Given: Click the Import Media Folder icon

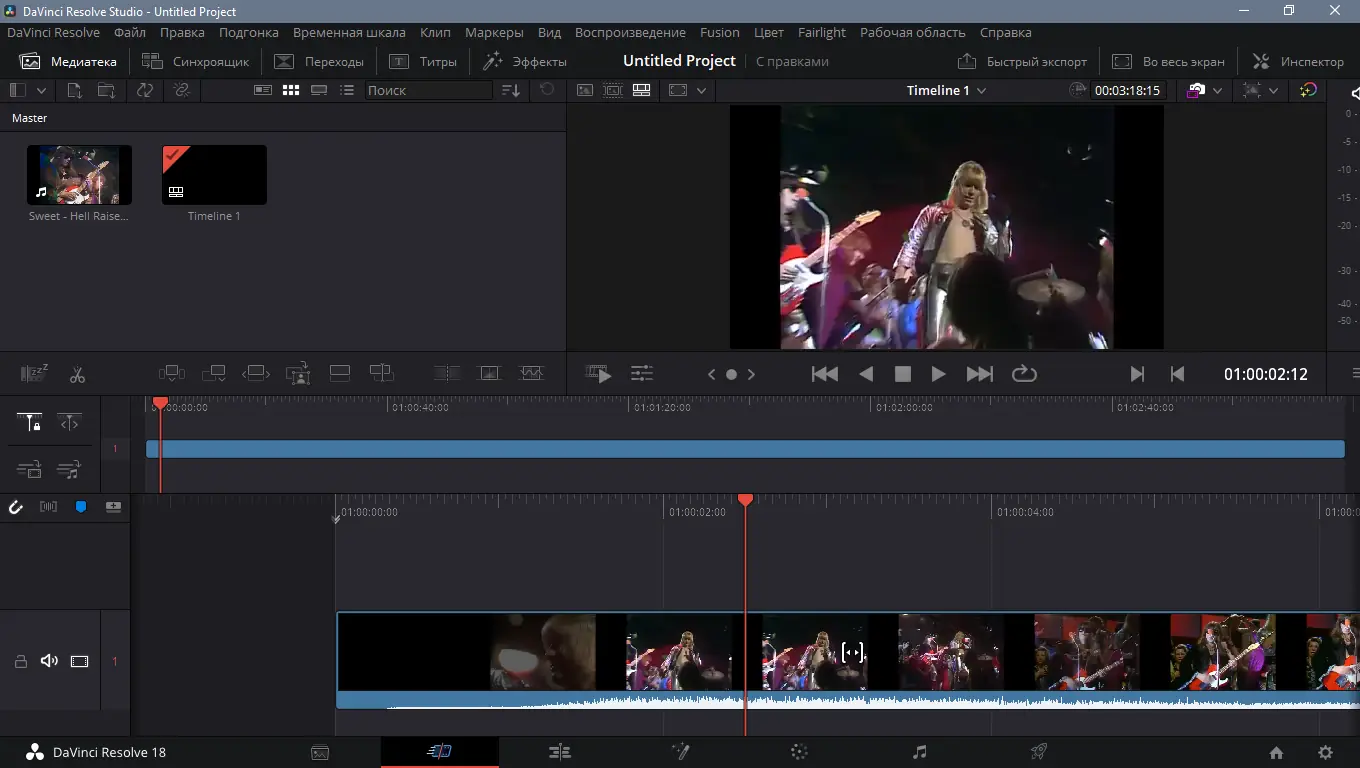Looking at the screenshot, I should pyautogui.click(x=106, y=90).
